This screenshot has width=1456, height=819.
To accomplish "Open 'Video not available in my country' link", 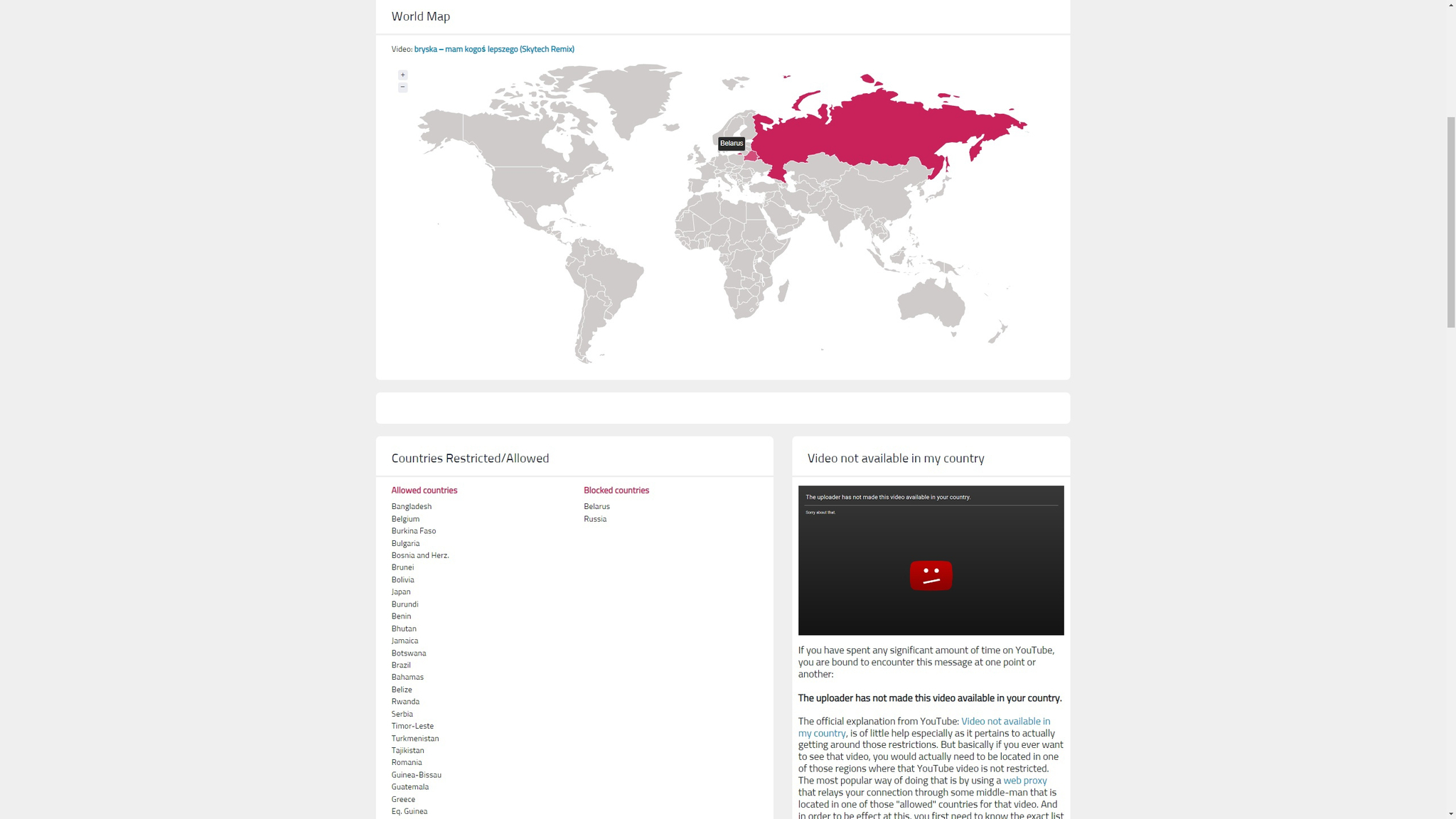I will click(x=1005, y=721).
